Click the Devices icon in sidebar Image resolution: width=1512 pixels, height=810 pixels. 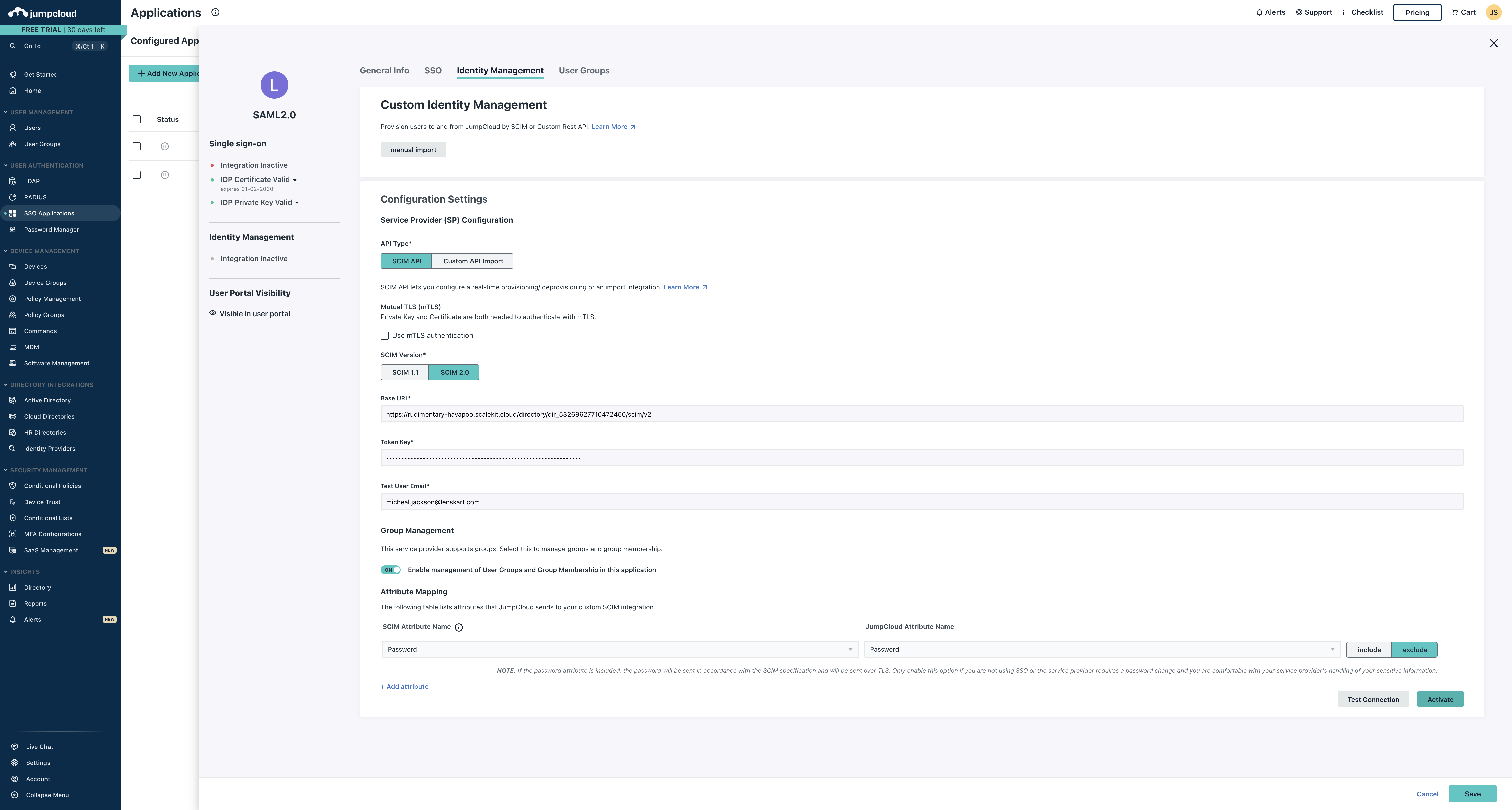click(x=12, y=266)
